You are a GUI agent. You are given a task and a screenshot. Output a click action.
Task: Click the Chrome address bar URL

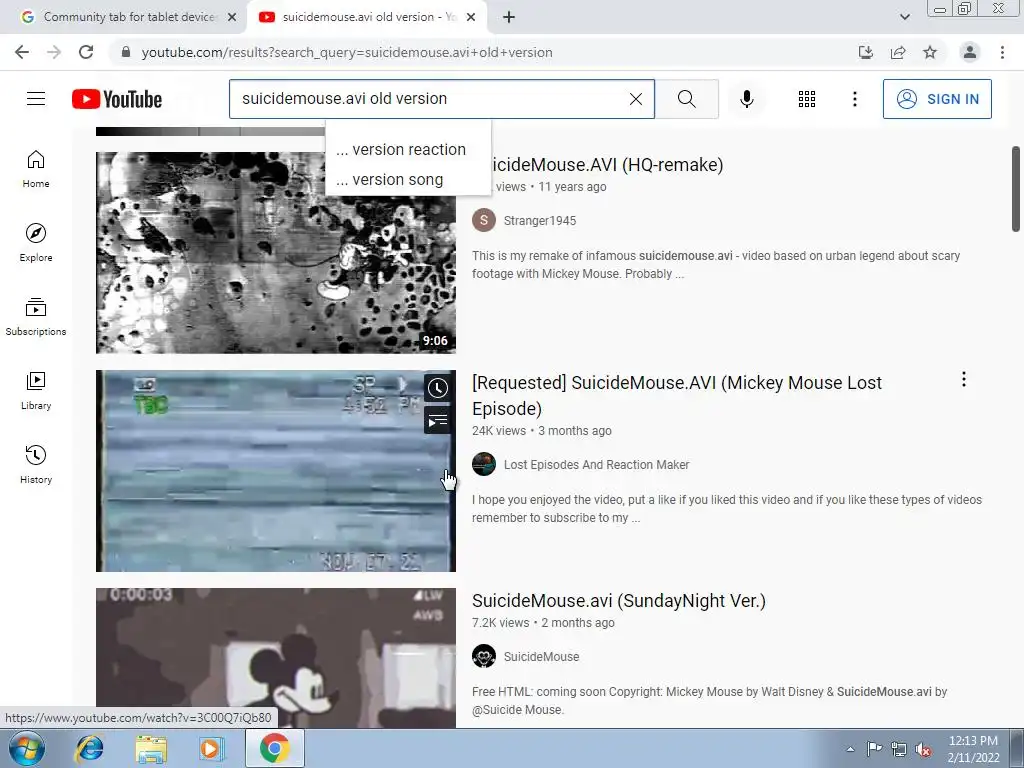click(x=347, y=52)
